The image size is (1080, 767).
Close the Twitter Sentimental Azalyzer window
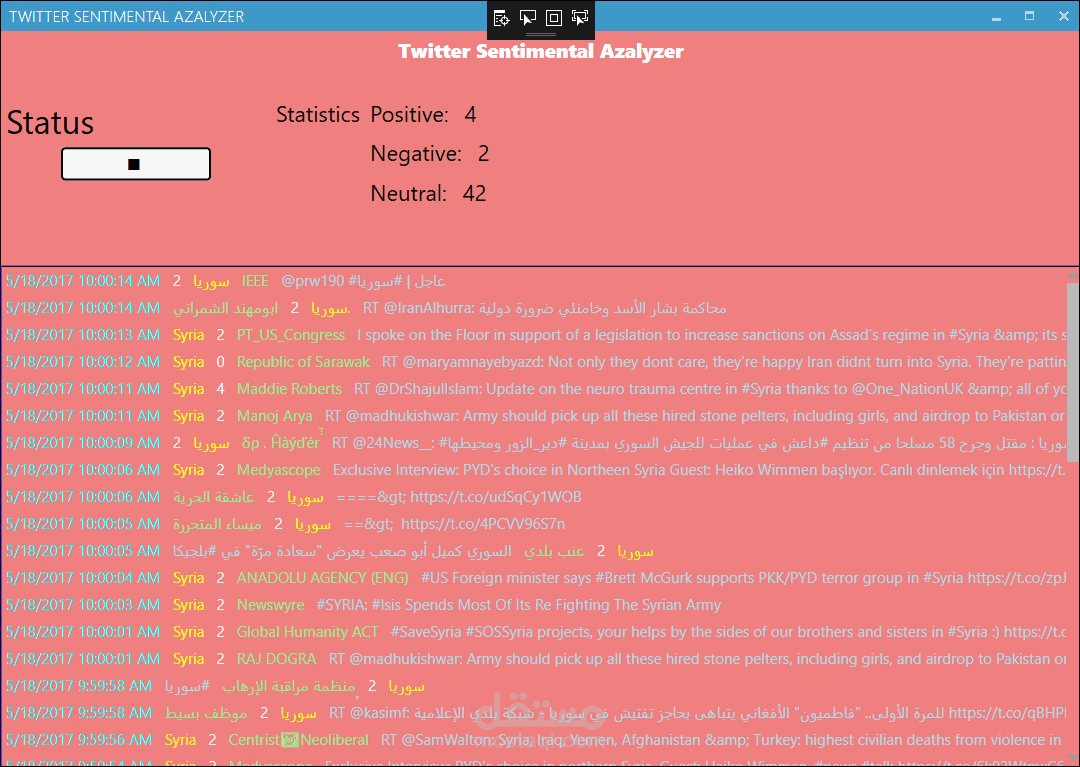pyautogui.click(x=1063, y=16)
